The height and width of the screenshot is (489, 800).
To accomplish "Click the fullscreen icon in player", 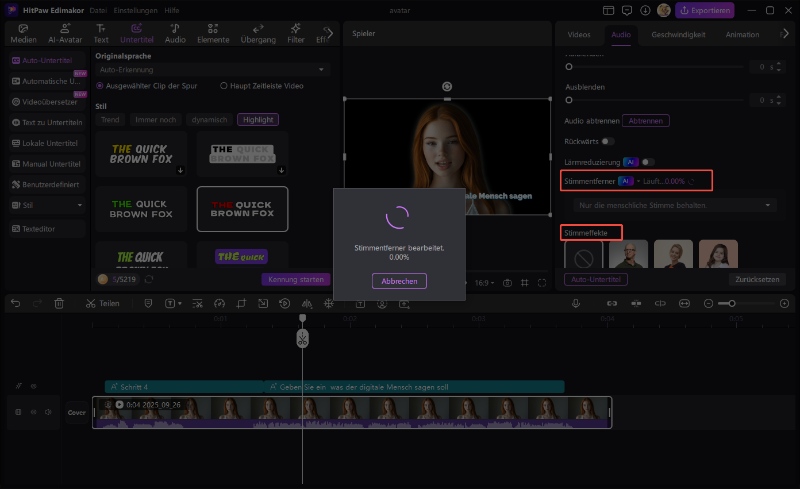I will coord(542,283).
